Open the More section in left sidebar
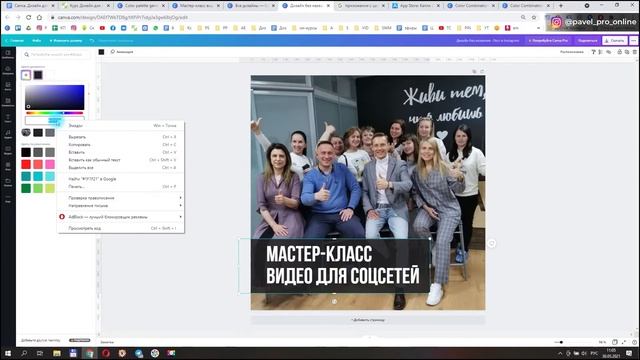This screenshot has height=360, width=640. tap(8, 198)
